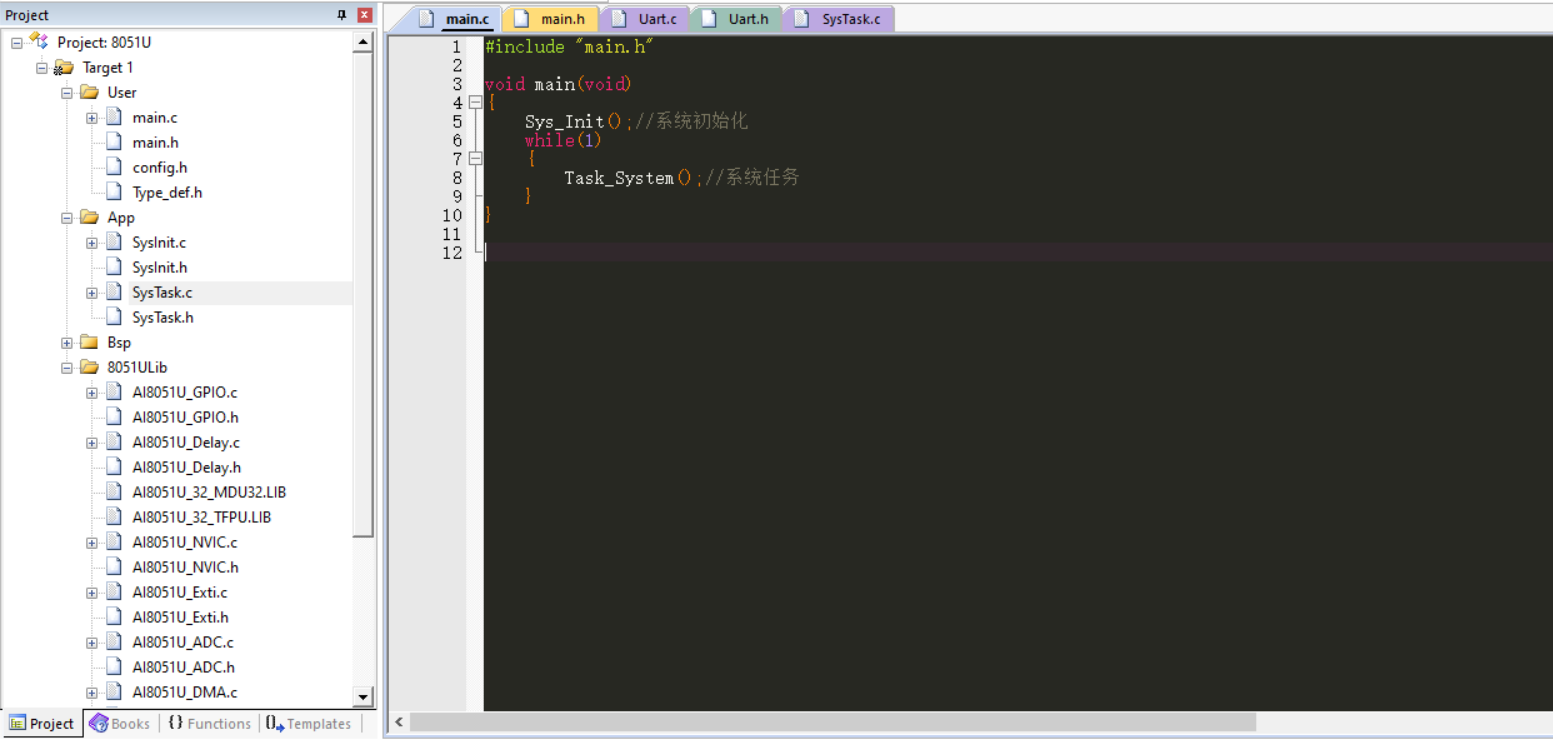Expand AI8051U_DMA.c in the tree
Image resolution: width=1553 pixels, height=743 pixels.
(92, 693)
